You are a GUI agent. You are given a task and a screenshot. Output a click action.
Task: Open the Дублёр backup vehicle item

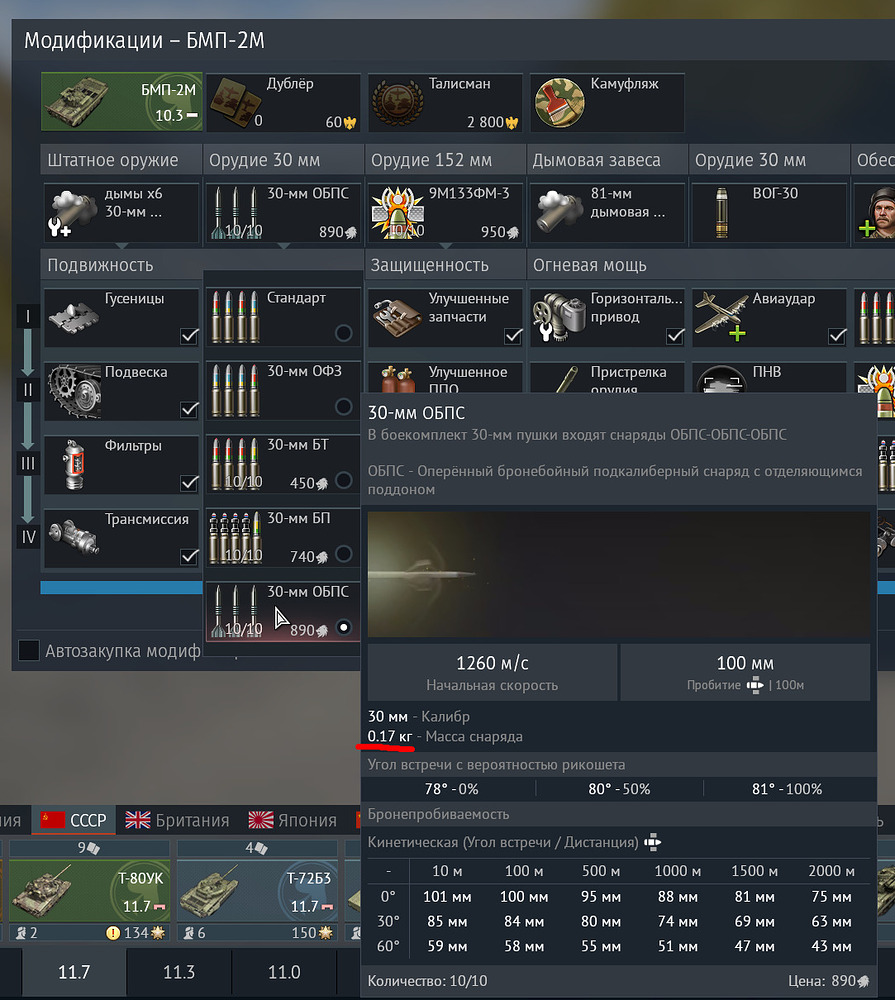click(x=283, y=102)
